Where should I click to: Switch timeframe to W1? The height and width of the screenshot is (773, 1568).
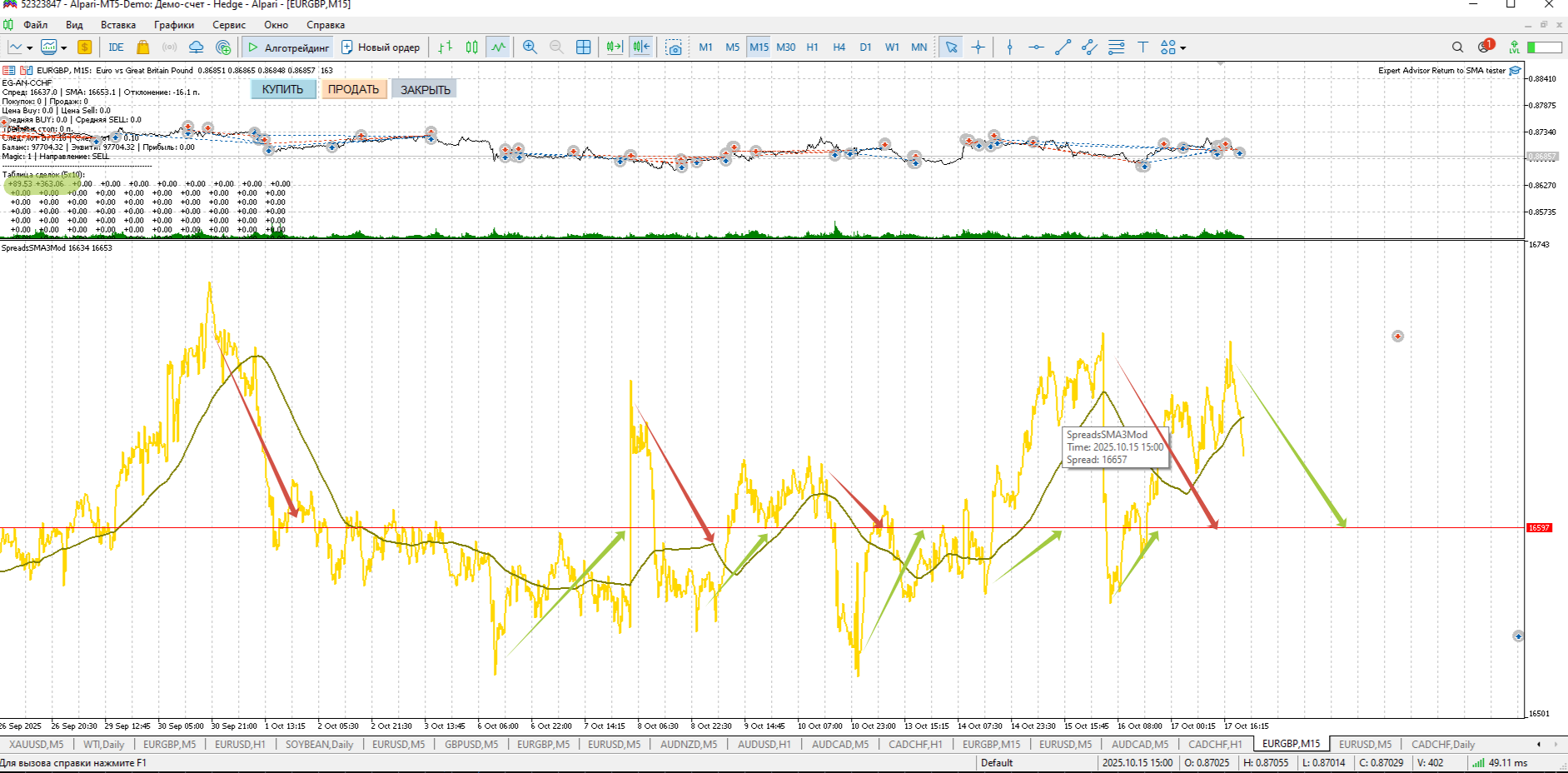coord(892,47)
